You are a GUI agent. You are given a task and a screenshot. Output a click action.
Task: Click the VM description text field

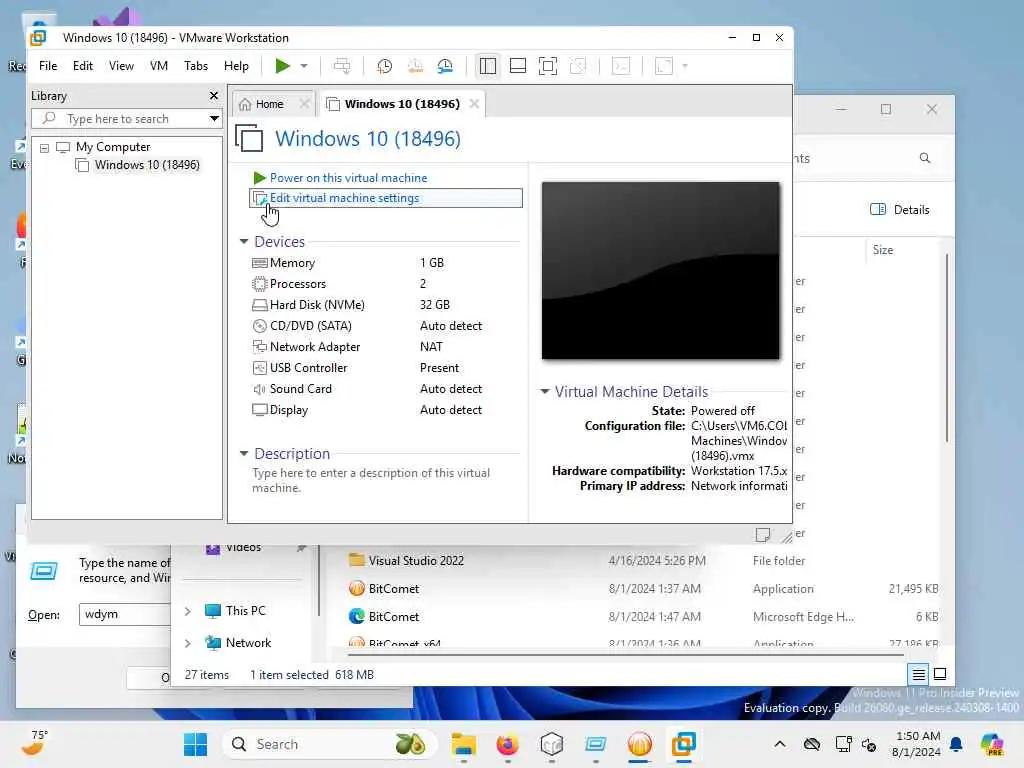tap(371, 481)
